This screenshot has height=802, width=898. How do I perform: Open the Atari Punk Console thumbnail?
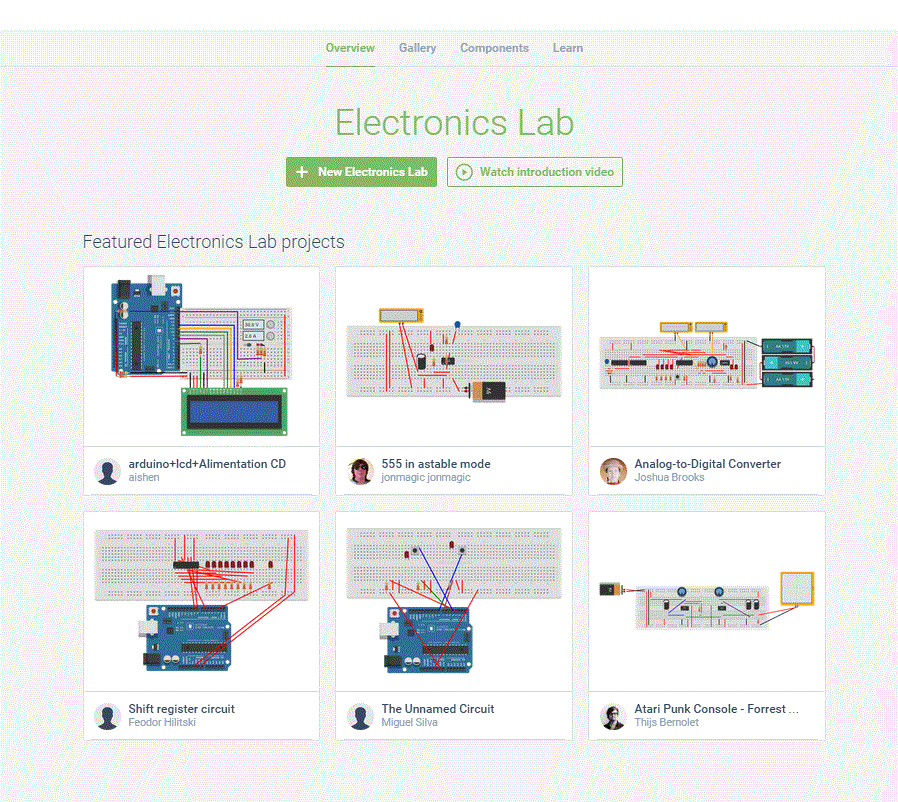coord(706,600)
